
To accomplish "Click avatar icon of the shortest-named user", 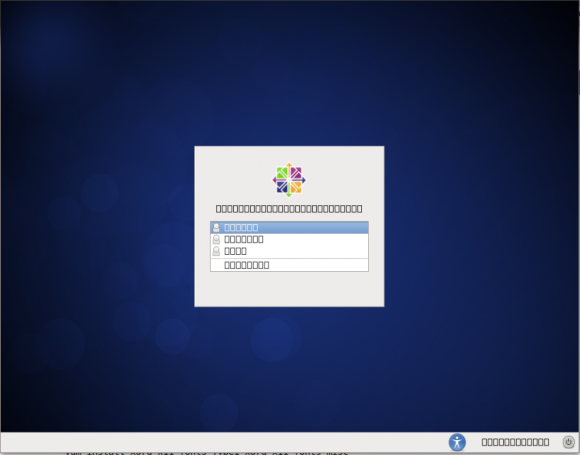I will [216, 251].
